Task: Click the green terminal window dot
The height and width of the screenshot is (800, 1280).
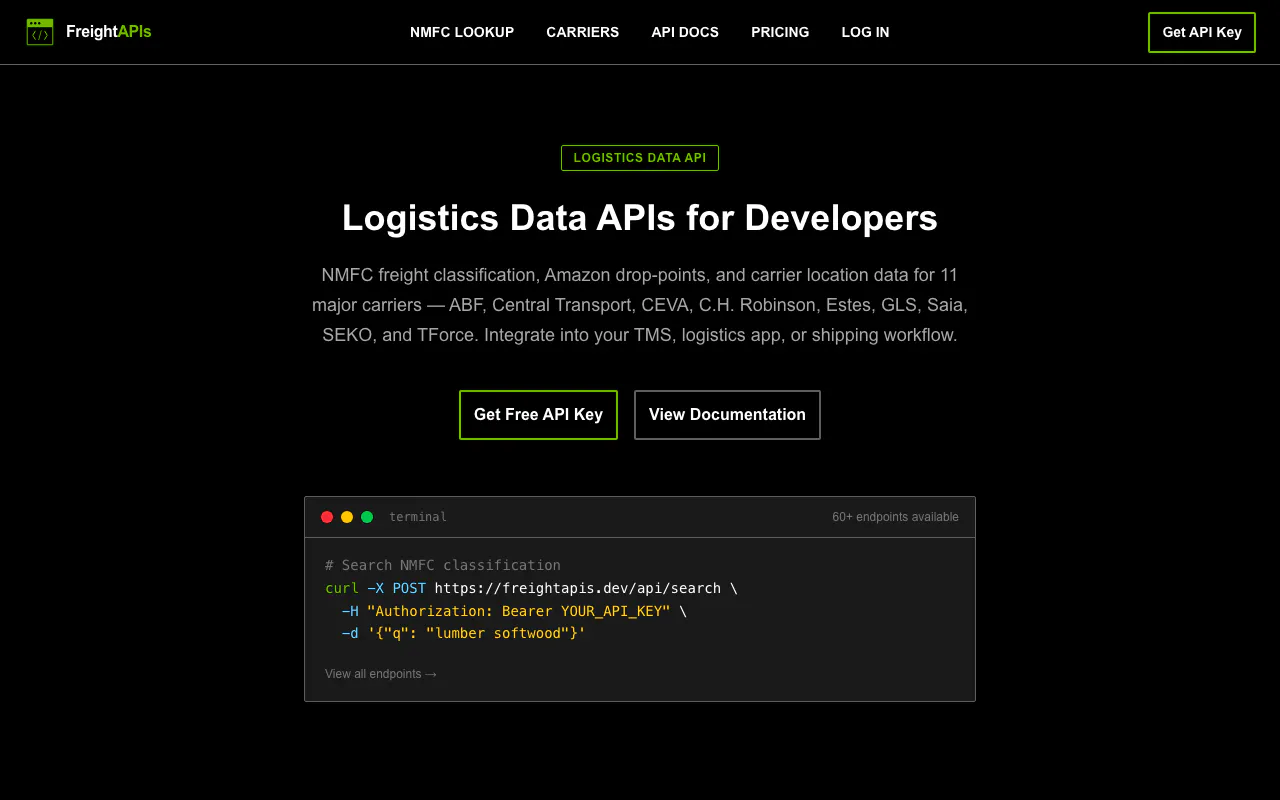Action: 367,517
